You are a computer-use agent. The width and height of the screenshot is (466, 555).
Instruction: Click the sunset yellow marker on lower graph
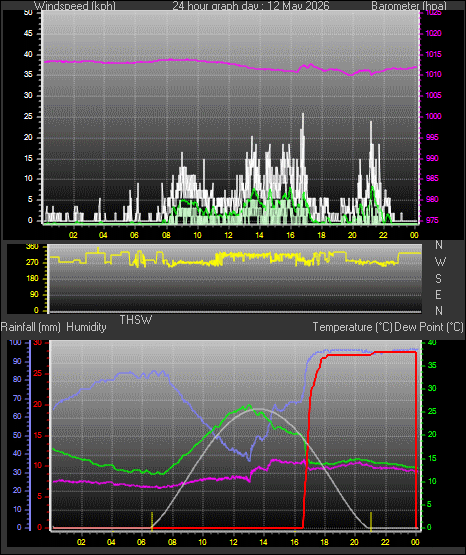(371, 521)
